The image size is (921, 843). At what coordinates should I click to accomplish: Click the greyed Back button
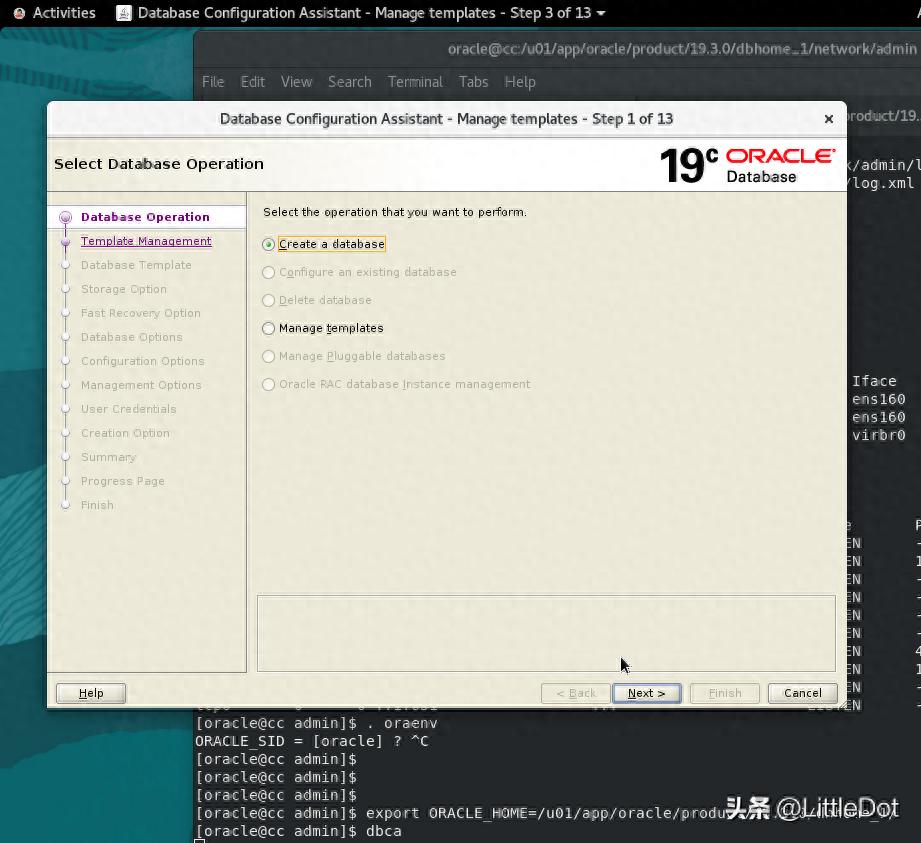point(576,693)
